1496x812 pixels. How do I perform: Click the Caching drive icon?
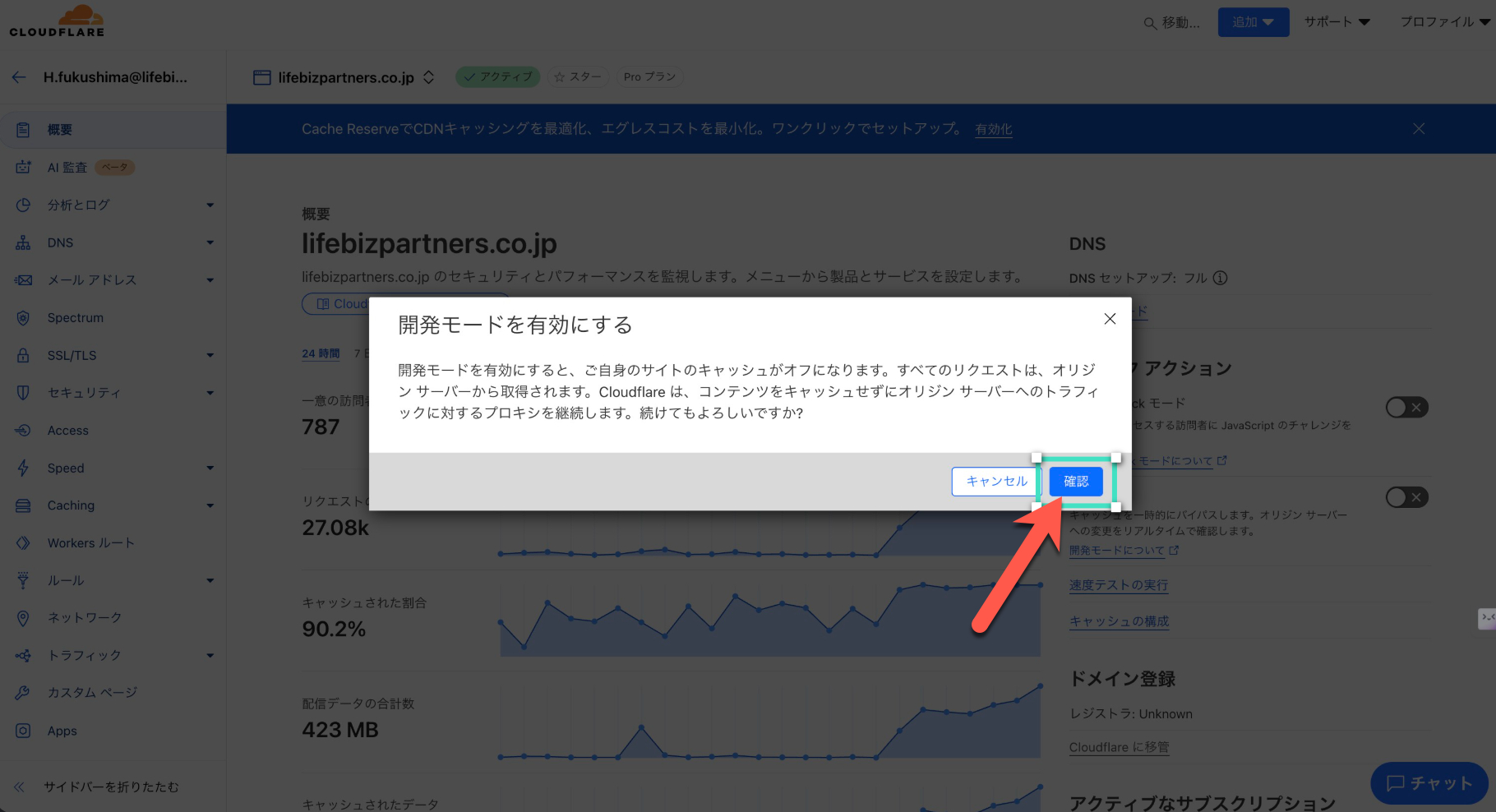[x=23, y=505]
